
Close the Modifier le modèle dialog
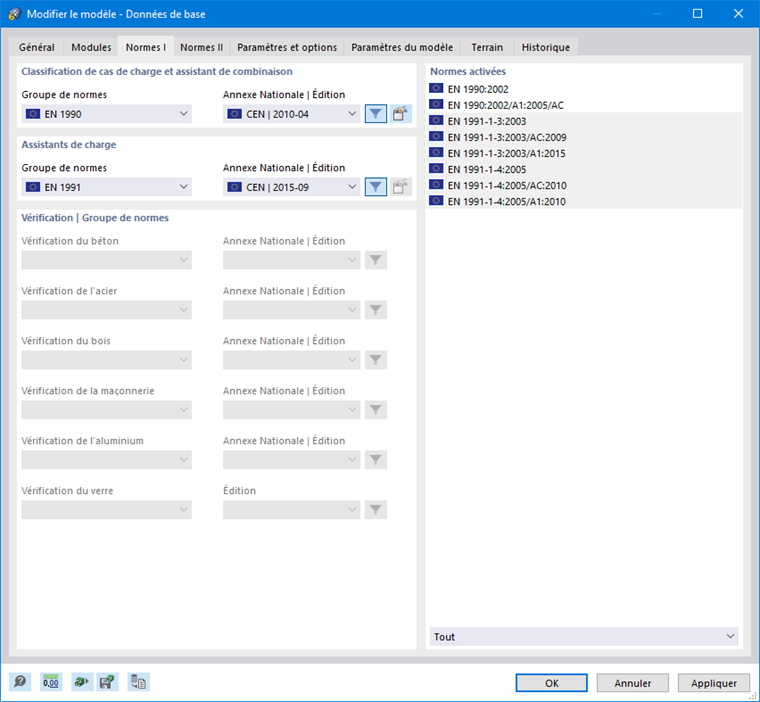coord(738,14)
